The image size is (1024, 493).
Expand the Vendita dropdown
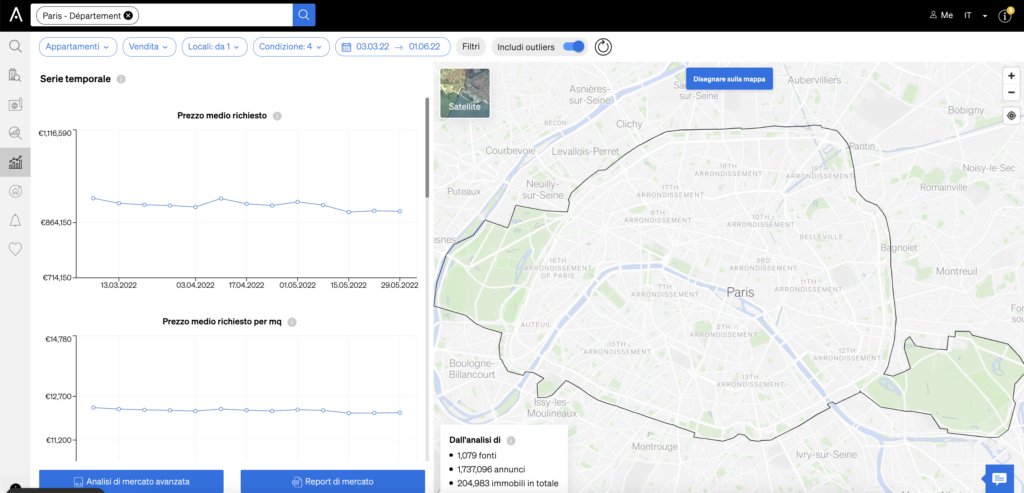pyautogui.click(x=149, y=47)
